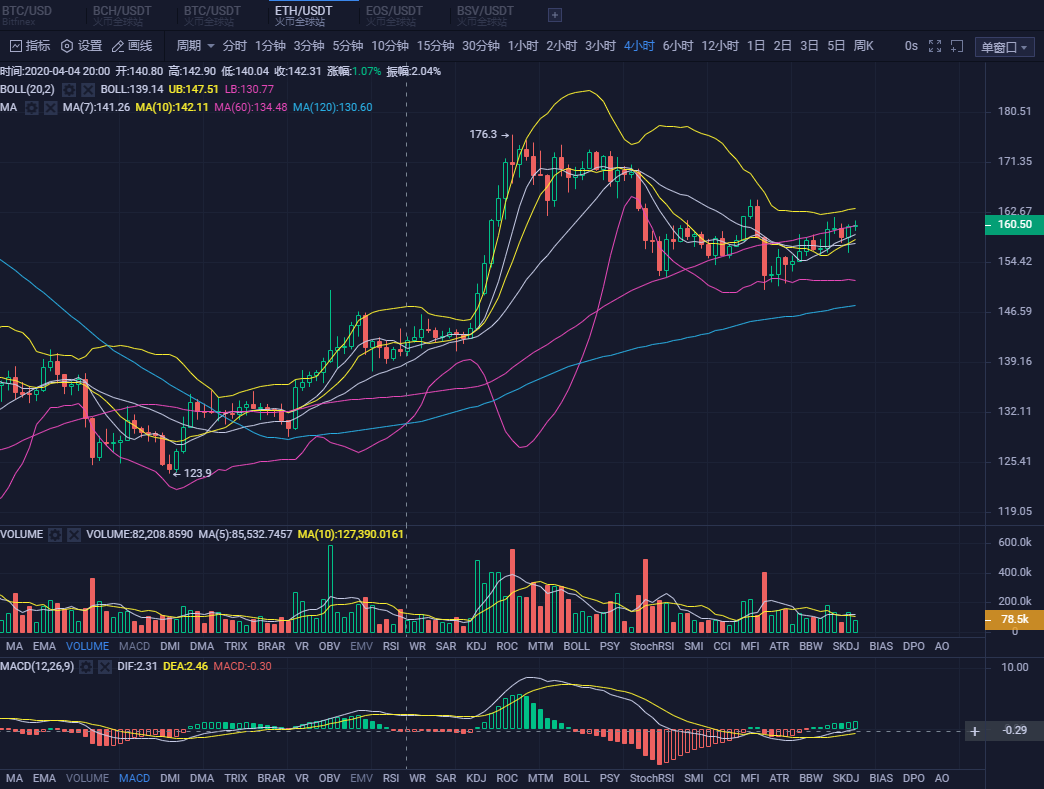
Task: Switch to the BCH/USDT tab
Action: click(x=122, y=14)
